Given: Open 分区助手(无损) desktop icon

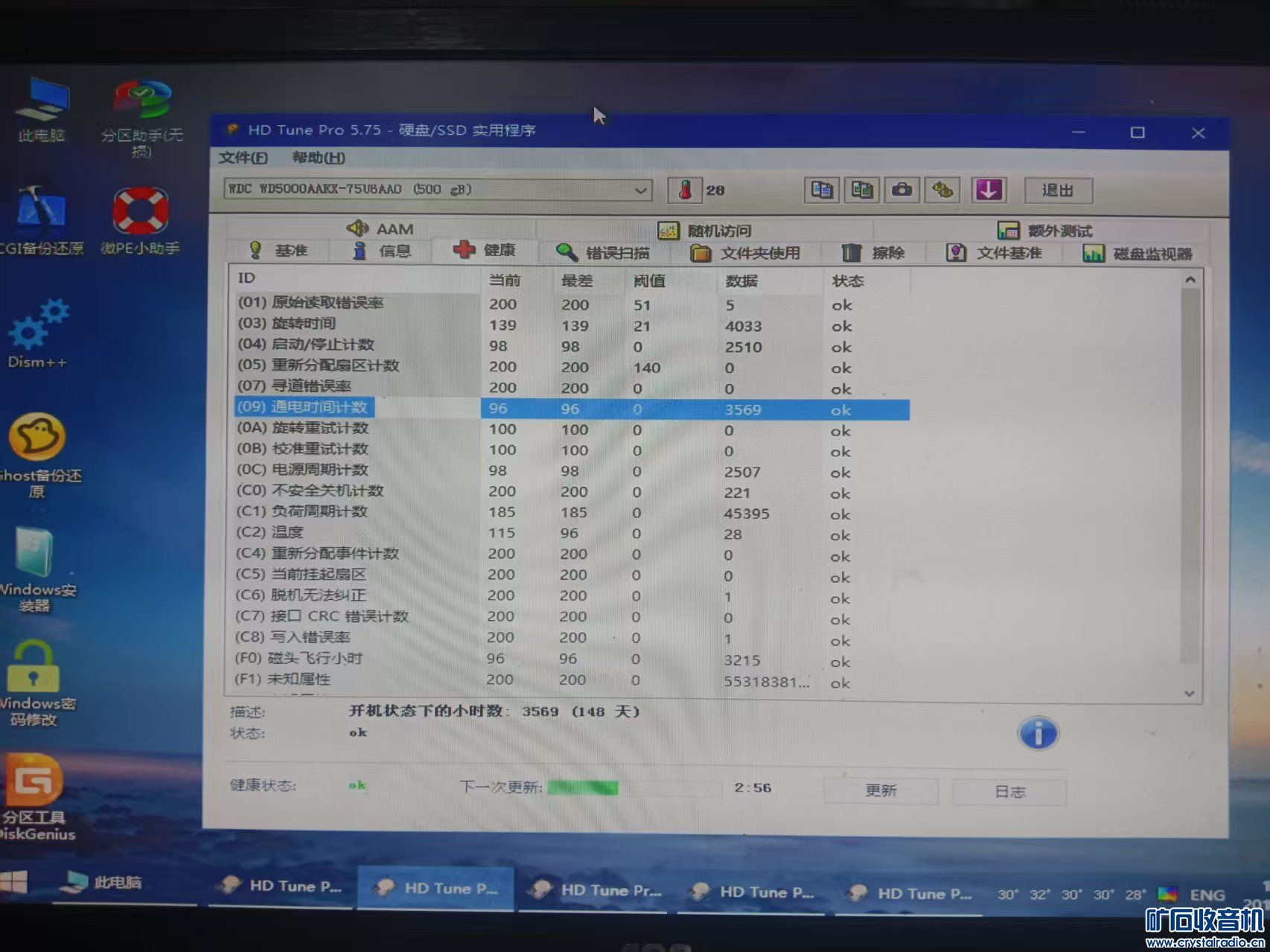Looking at the screenshot, I should tap(141, 119).
